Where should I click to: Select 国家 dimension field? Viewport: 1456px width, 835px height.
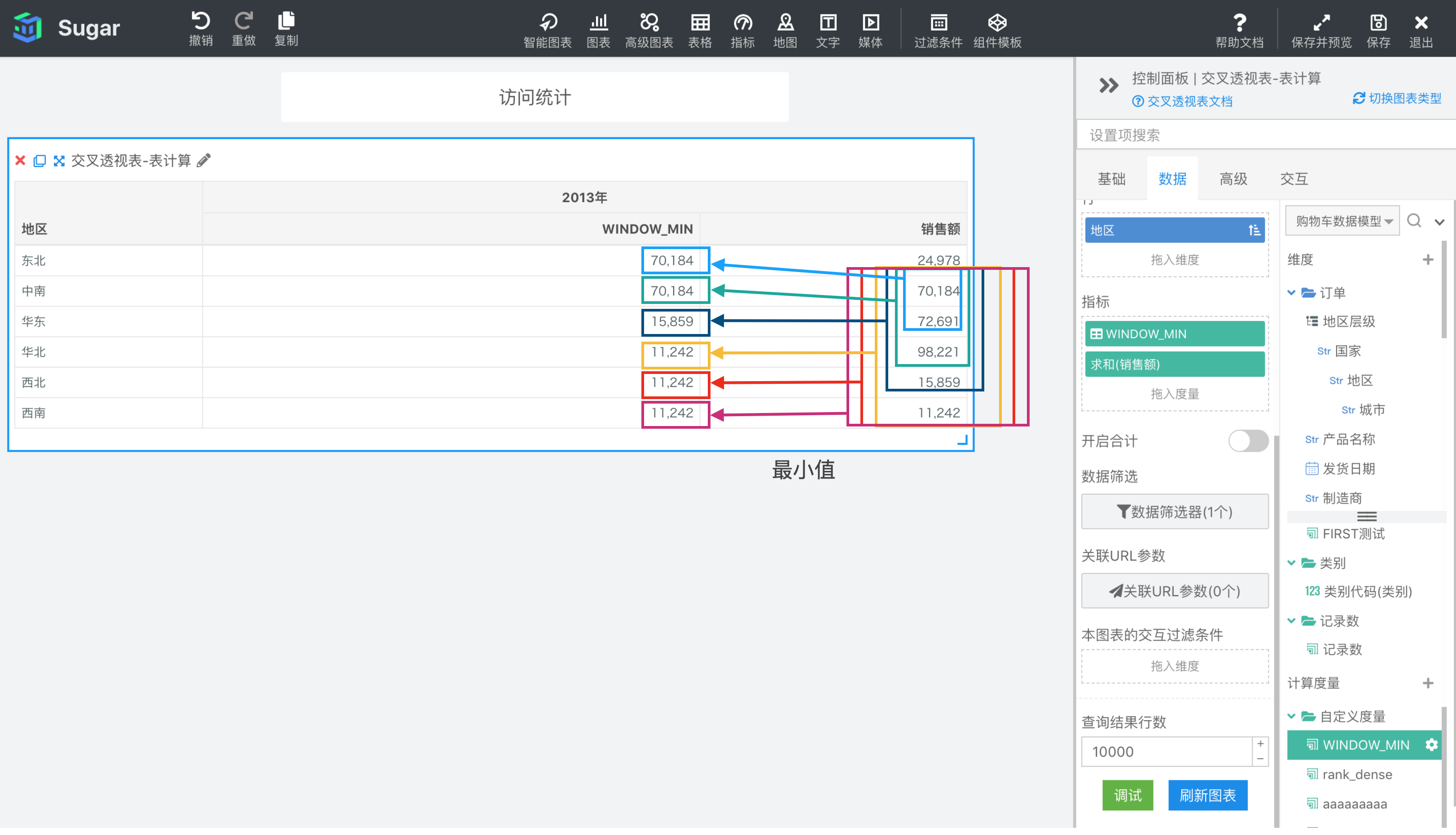tap(1339, 351)
